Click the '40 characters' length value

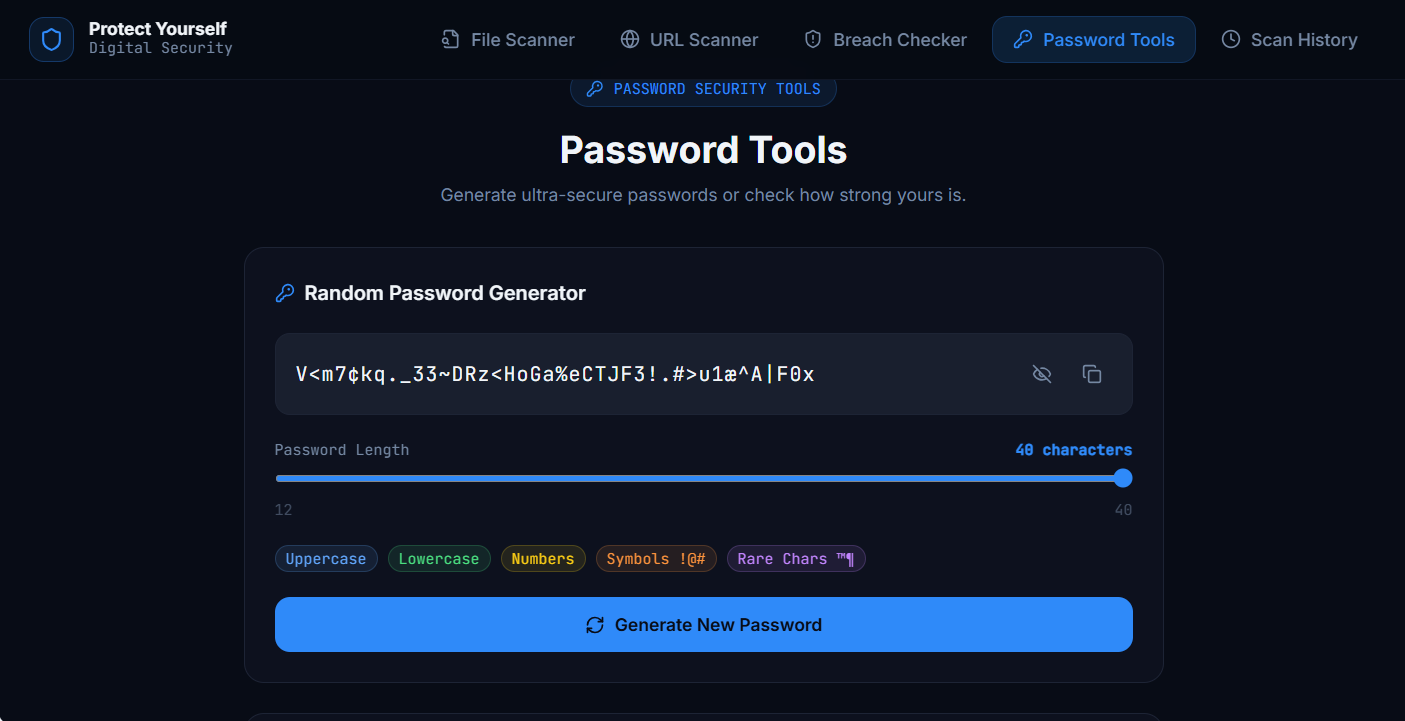click(x=1074, y=450)
